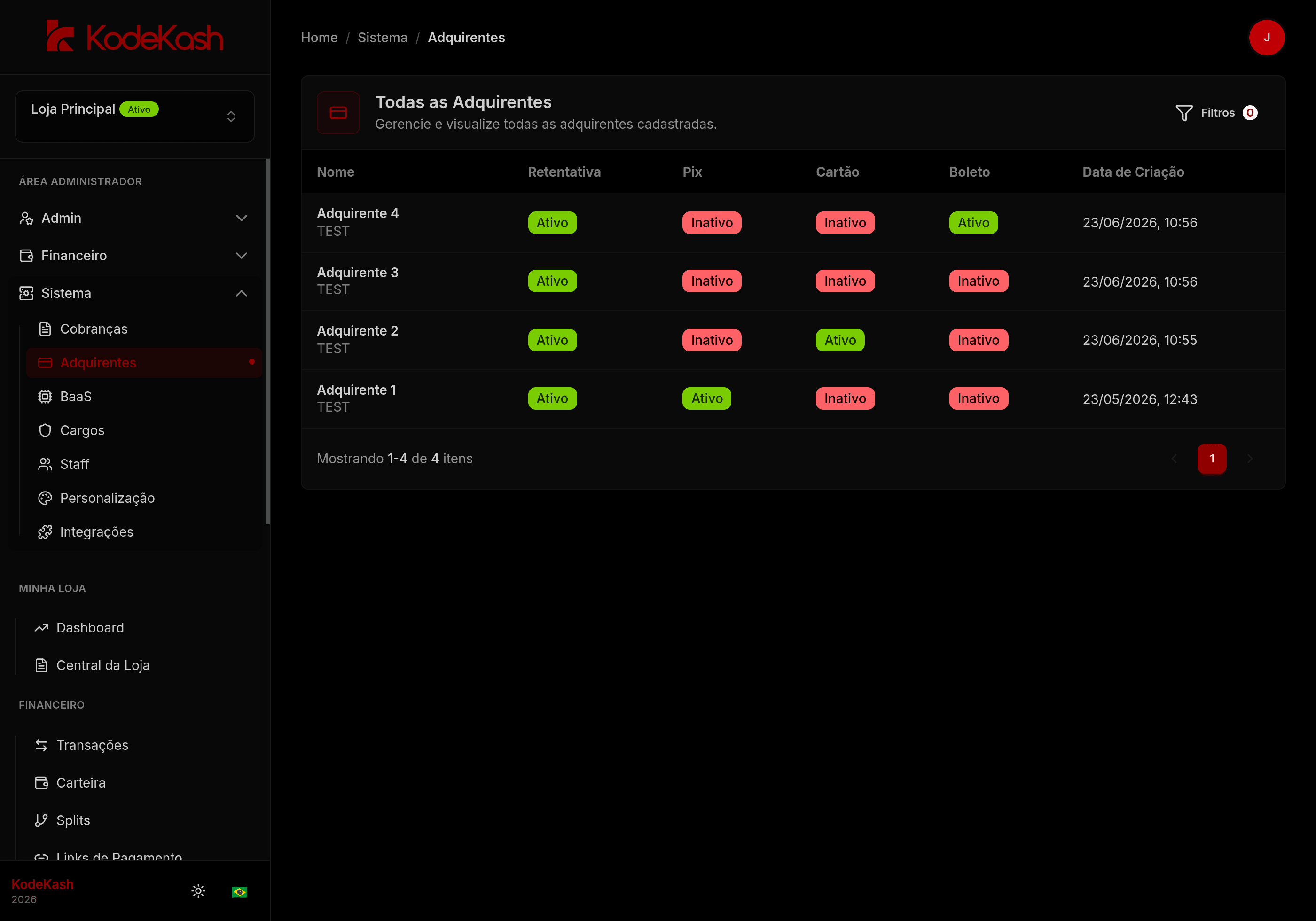Click the Retentativa column header

tap(564, 172)
